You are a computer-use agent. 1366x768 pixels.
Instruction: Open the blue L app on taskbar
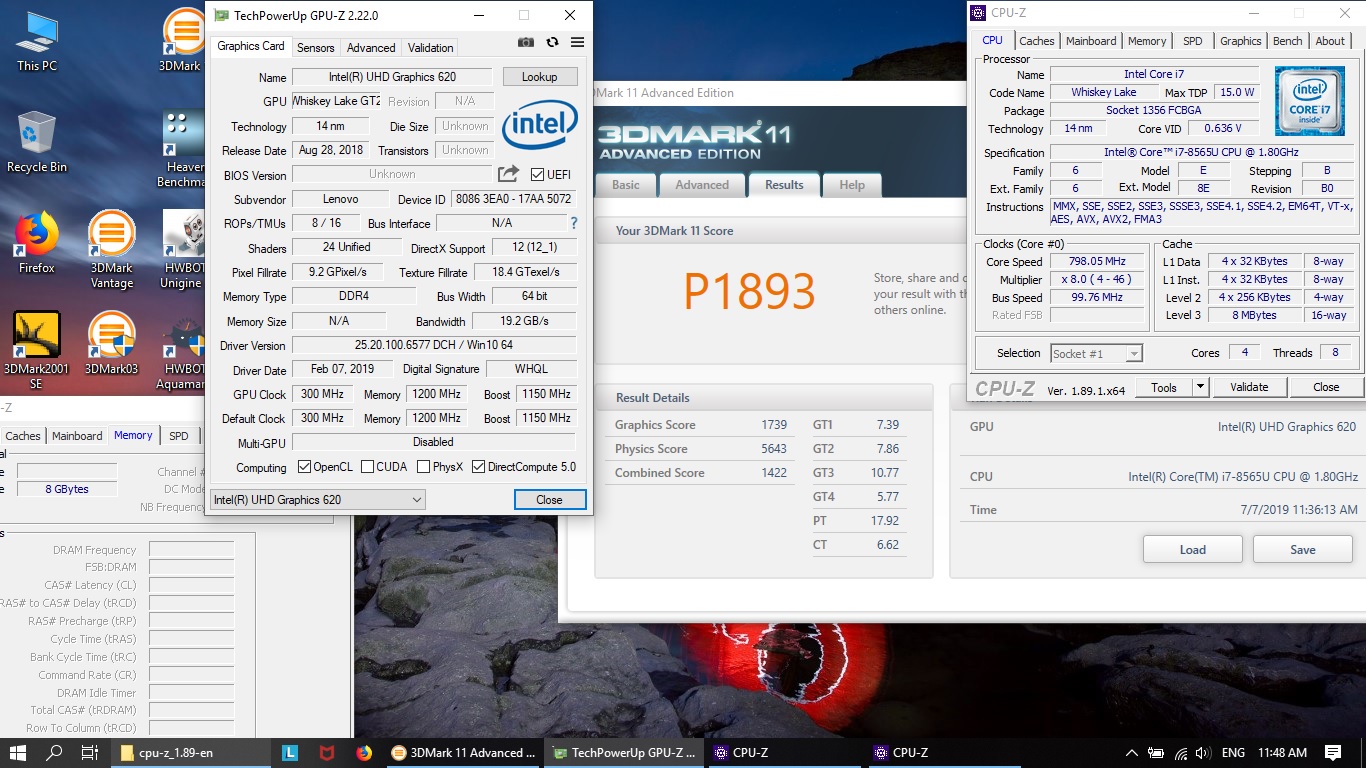click(290, 753)
